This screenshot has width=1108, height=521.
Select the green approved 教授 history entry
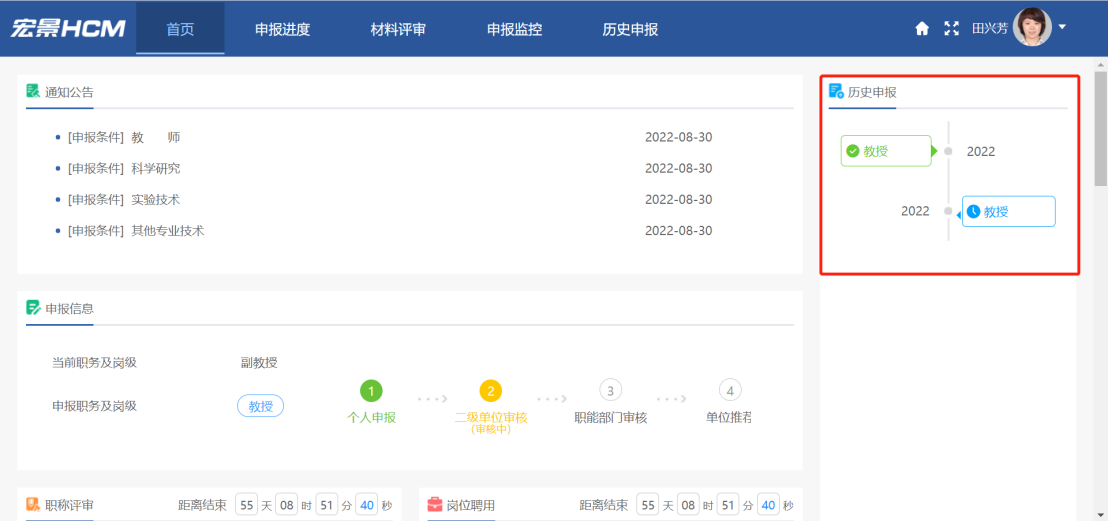point(886,151)
